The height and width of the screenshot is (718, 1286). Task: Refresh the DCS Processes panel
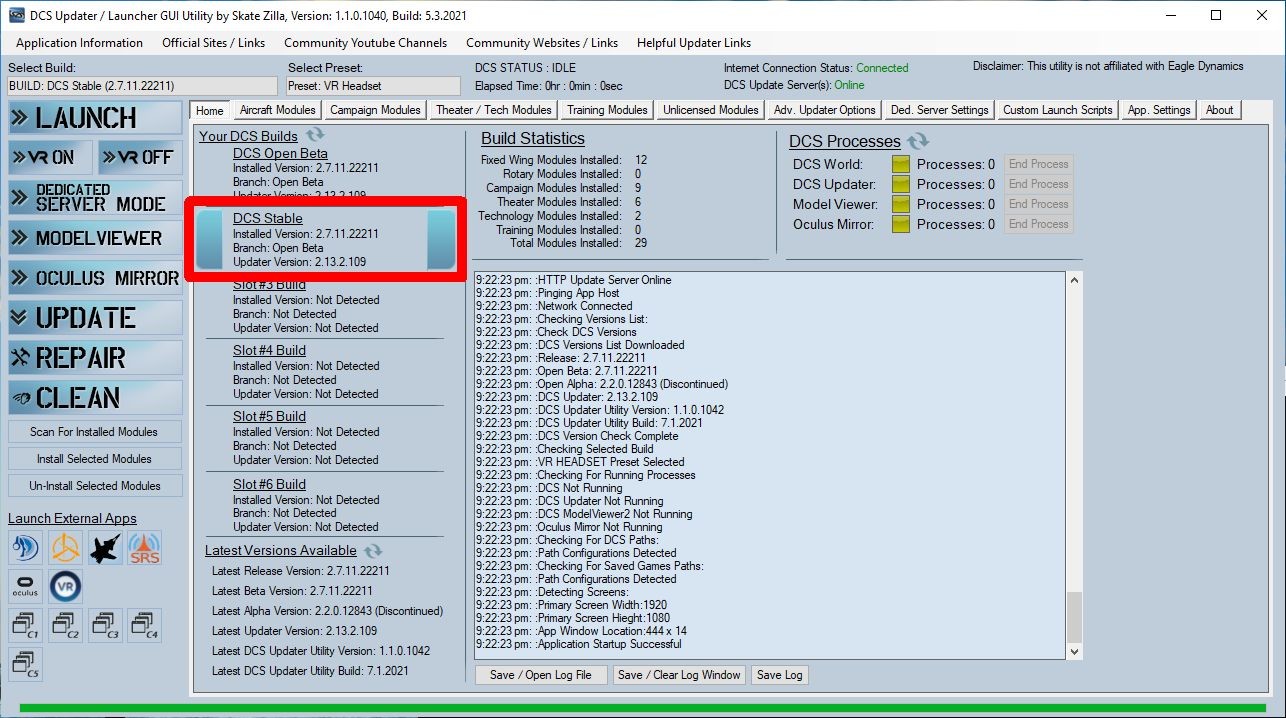(x=918, y=141)
